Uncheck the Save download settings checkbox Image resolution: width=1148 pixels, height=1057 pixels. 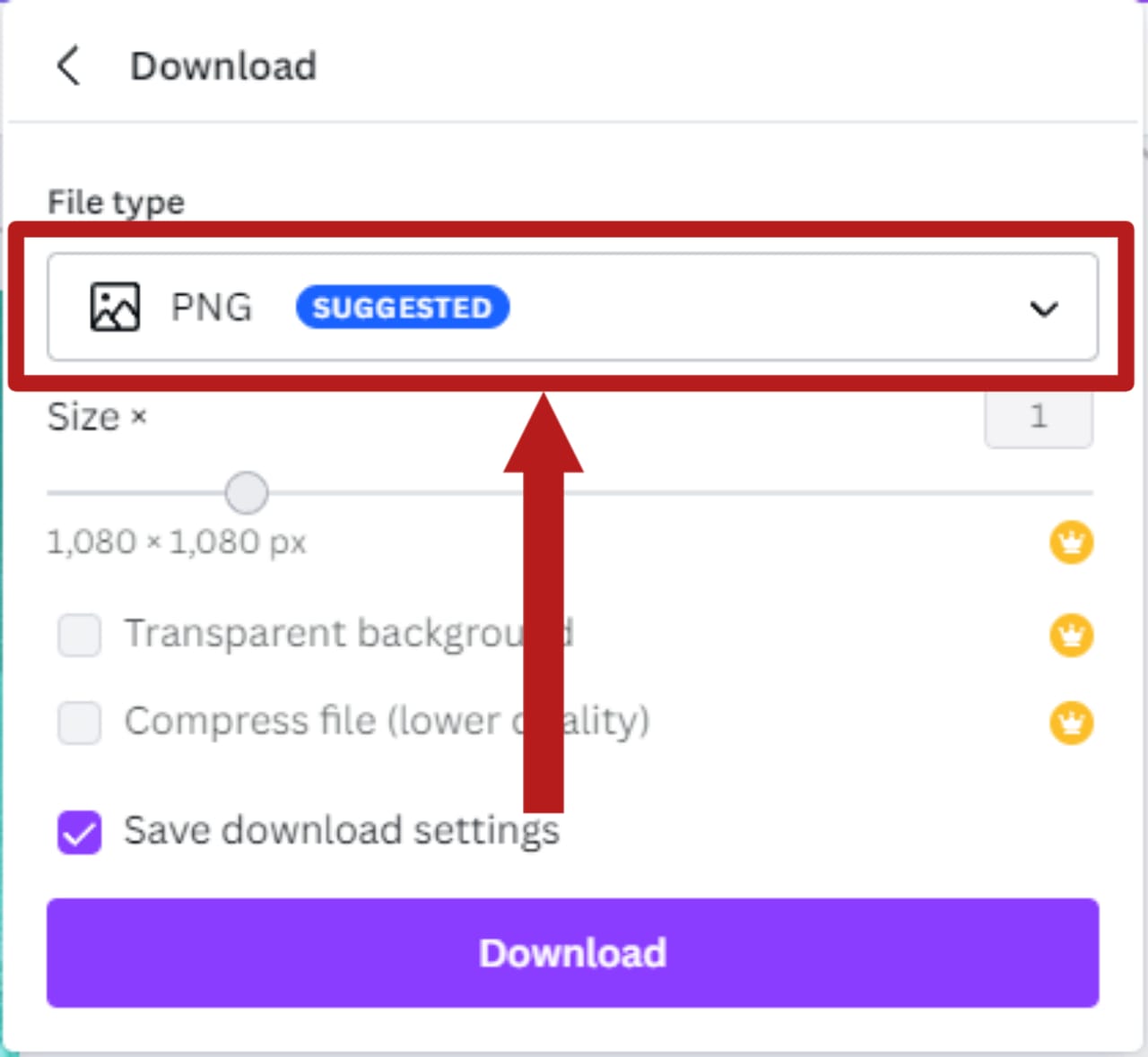coord(80,832)
